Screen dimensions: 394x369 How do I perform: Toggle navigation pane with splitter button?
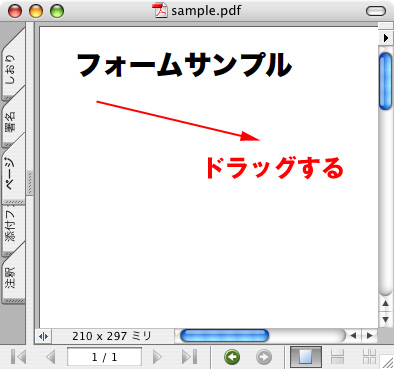click(43, 336)
